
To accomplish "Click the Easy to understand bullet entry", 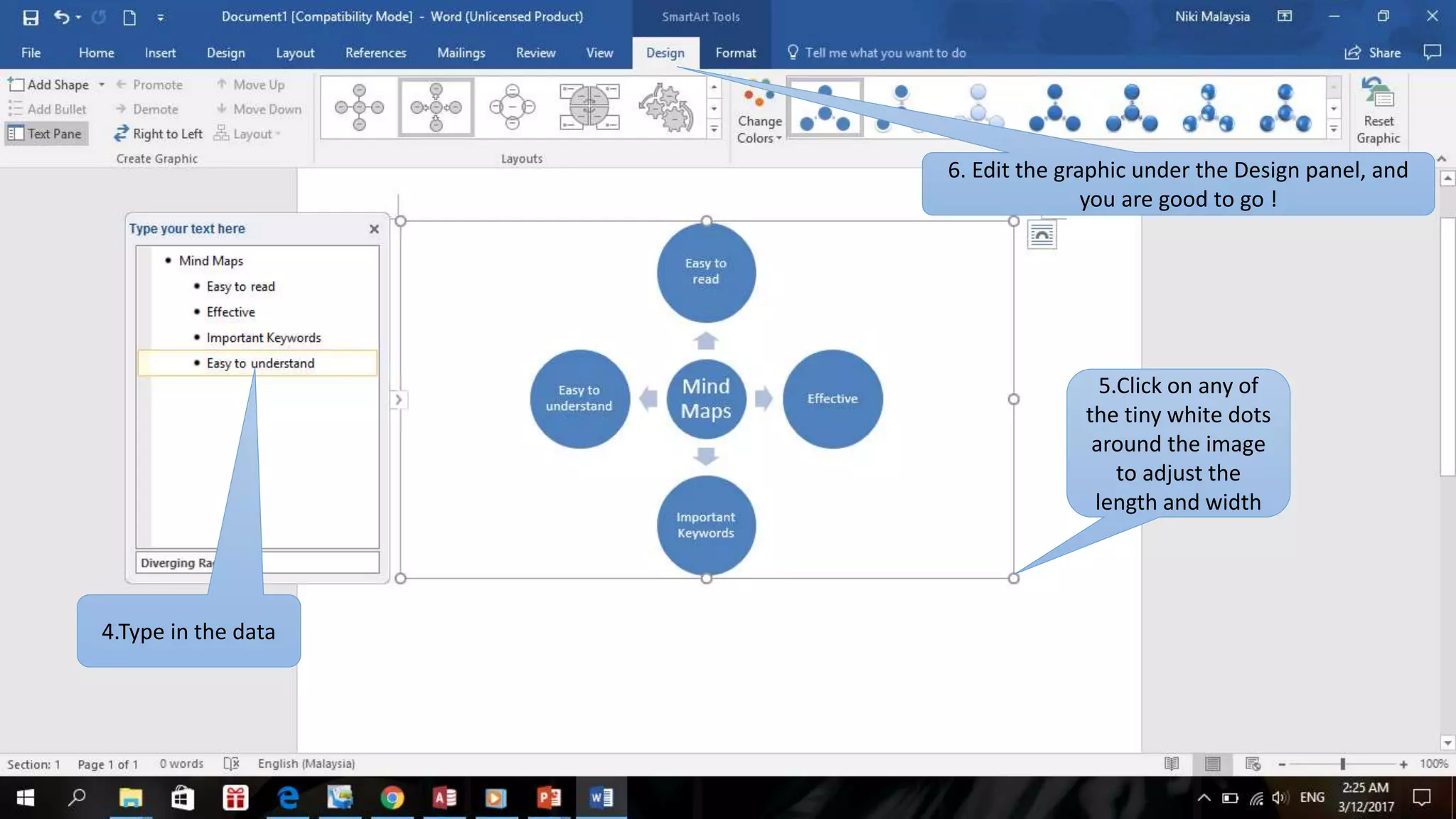I will [260, 363].
